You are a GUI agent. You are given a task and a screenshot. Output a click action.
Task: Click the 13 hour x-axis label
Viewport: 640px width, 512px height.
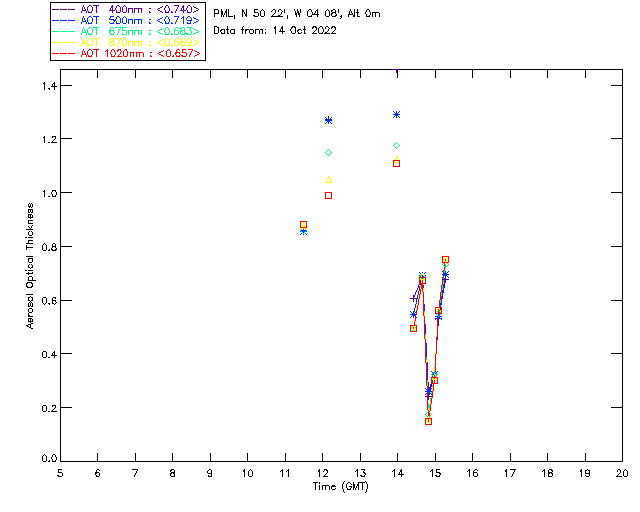click(x=360, y=473)
